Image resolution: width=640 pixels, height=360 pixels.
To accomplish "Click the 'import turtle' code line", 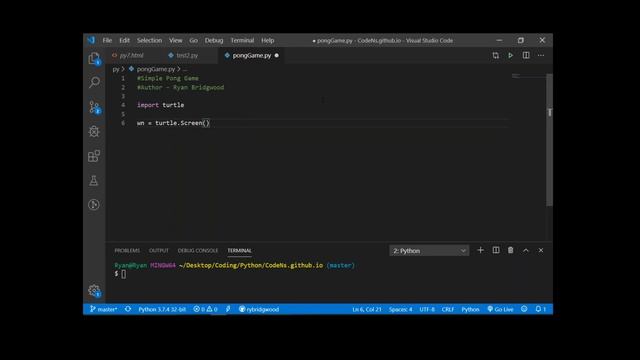I will click(160, 105).
